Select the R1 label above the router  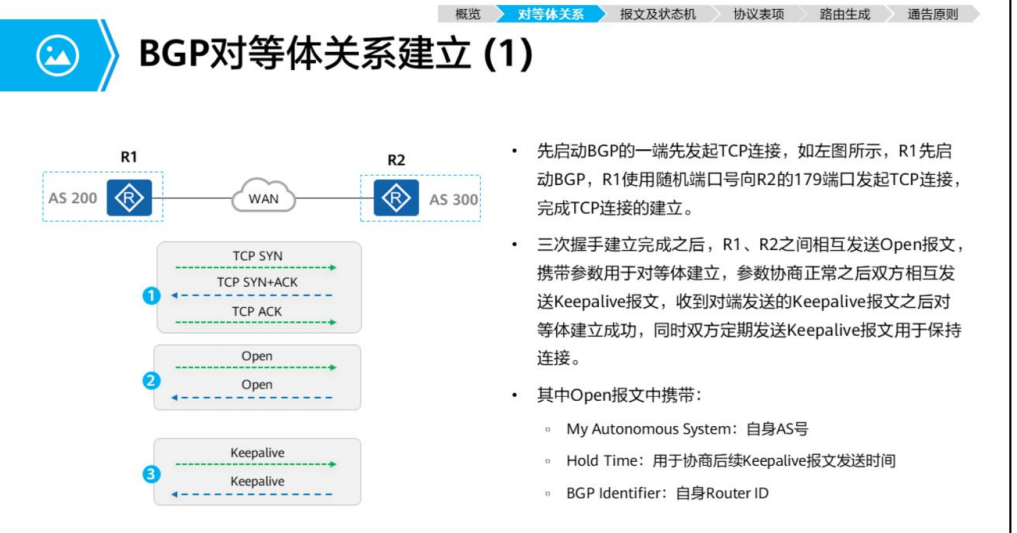[x=129, y=157]
